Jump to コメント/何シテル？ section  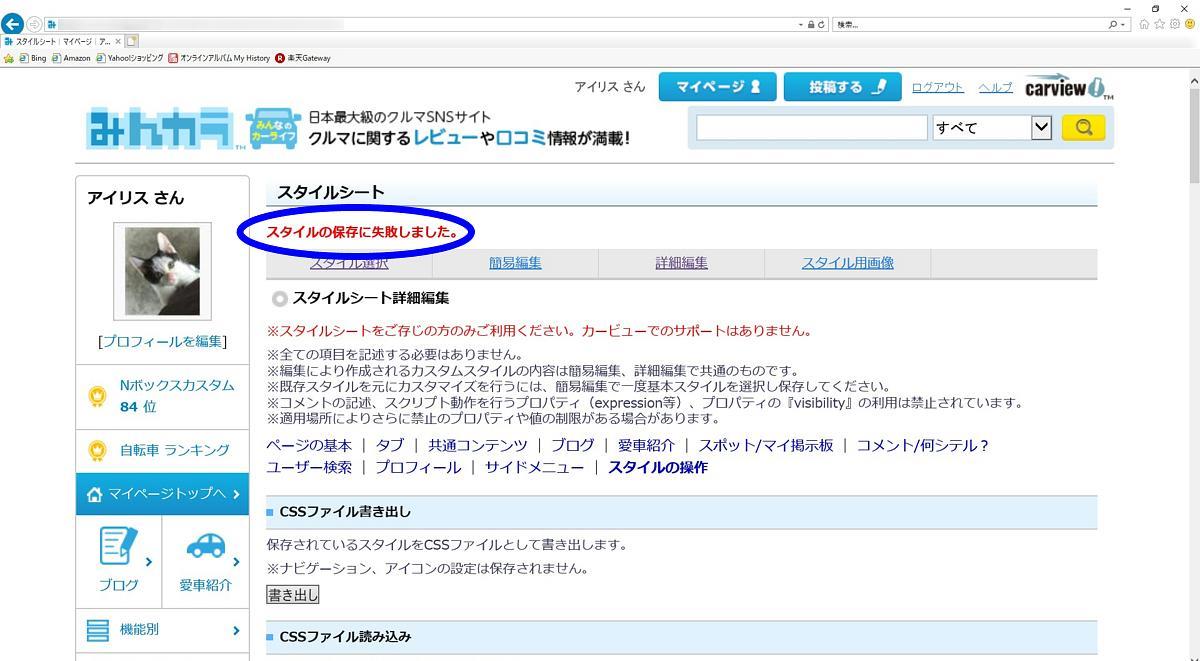922,446
